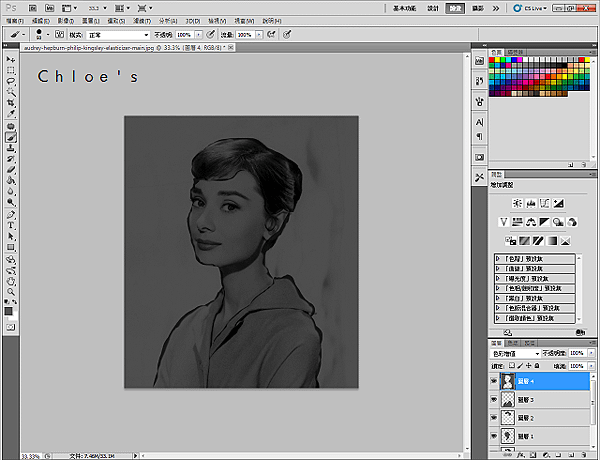Image resolution: width=600 pixels, height=460 pixels.
Task: Add an Exposure adjustment
Action: 558,203
